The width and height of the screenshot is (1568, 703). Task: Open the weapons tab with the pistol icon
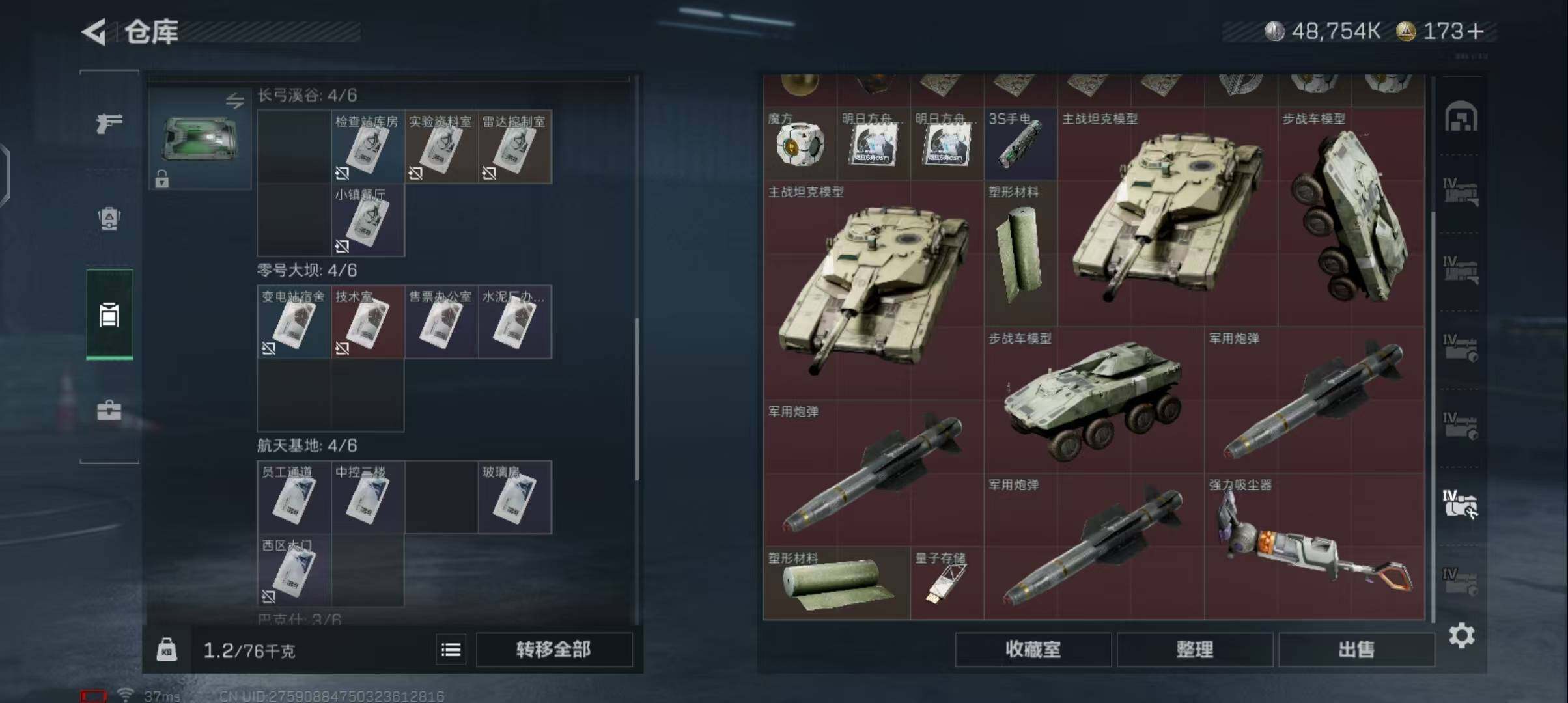click(109, 122)
